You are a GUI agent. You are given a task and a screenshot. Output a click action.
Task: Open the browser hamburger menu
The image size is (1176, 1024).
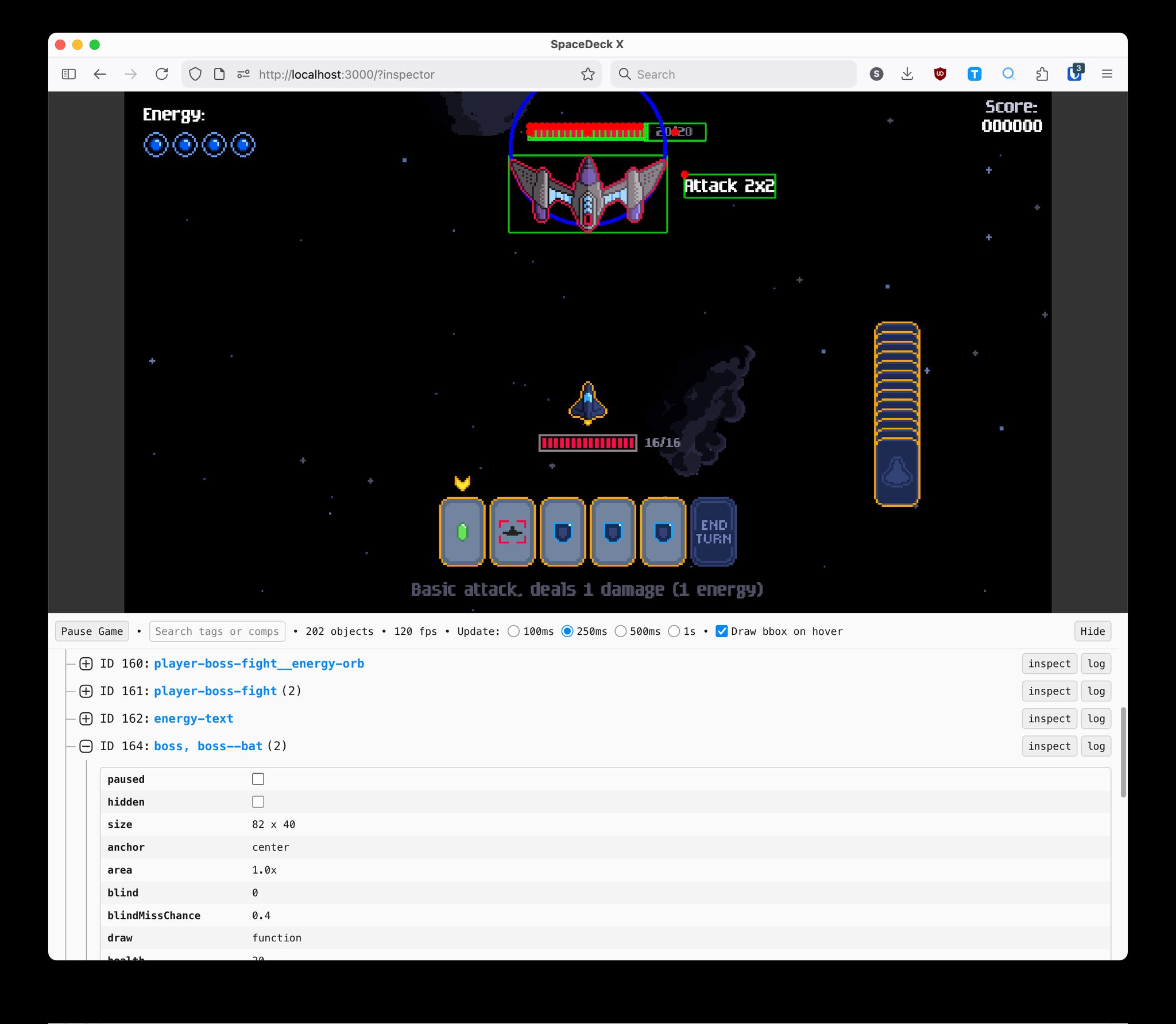point(1107,74)
